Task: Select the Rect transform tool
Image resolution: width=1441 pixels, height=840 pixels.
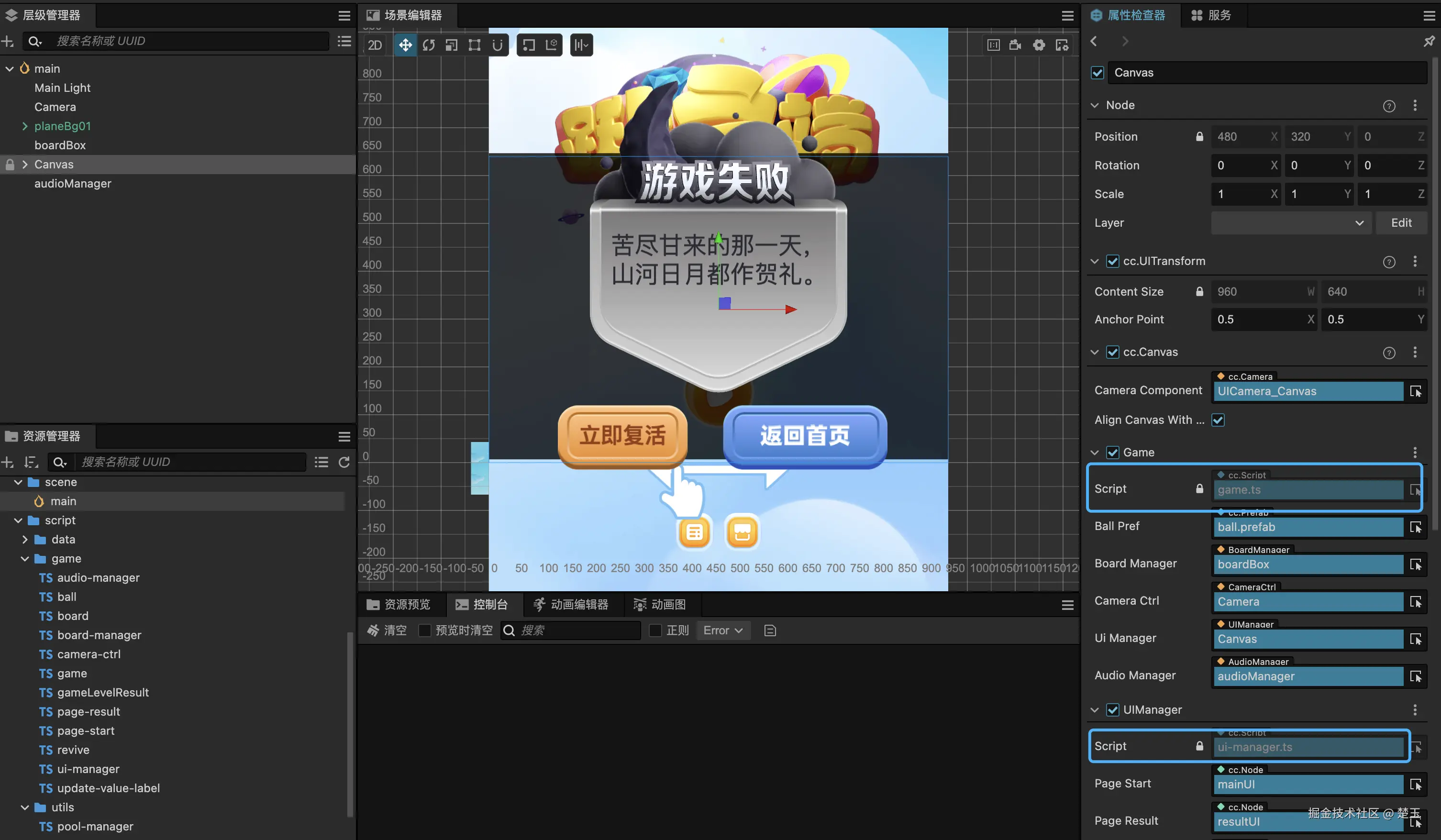Action: click(474, 45)
